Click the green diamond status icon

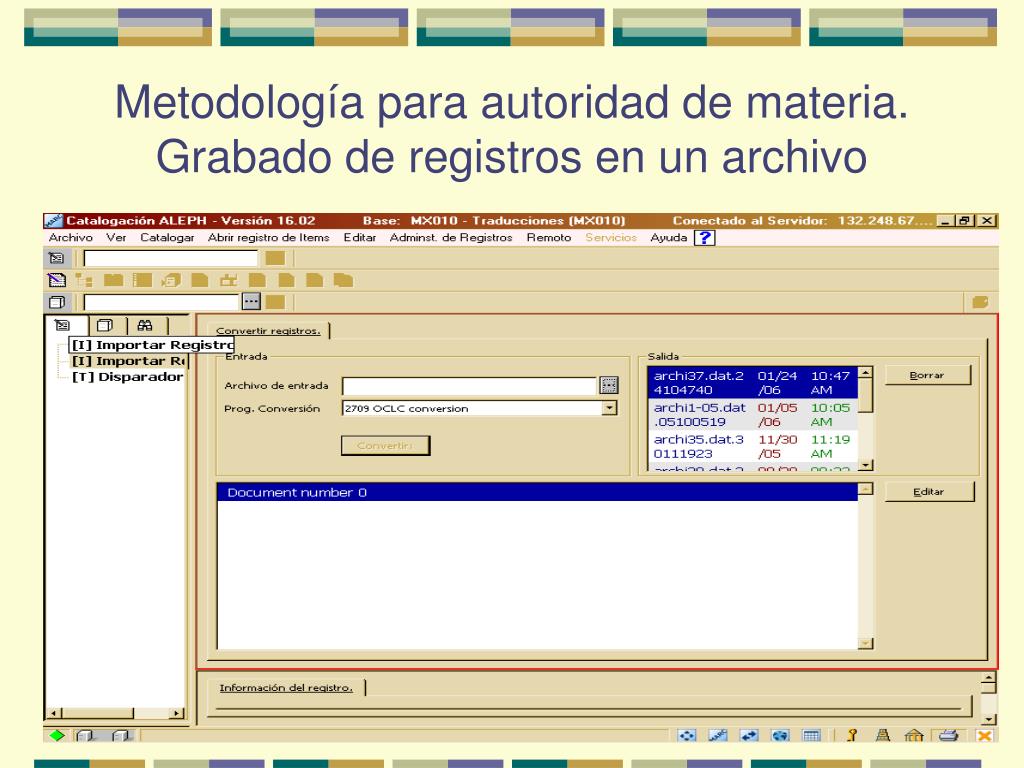click(57, 735)
